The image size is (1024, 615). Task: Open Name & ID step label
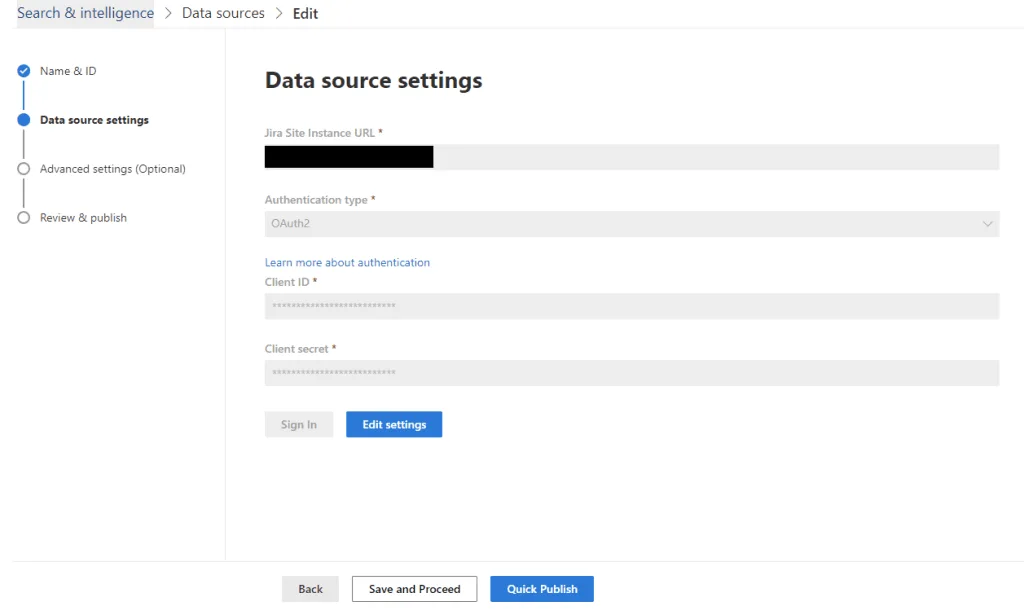[68, 71]
